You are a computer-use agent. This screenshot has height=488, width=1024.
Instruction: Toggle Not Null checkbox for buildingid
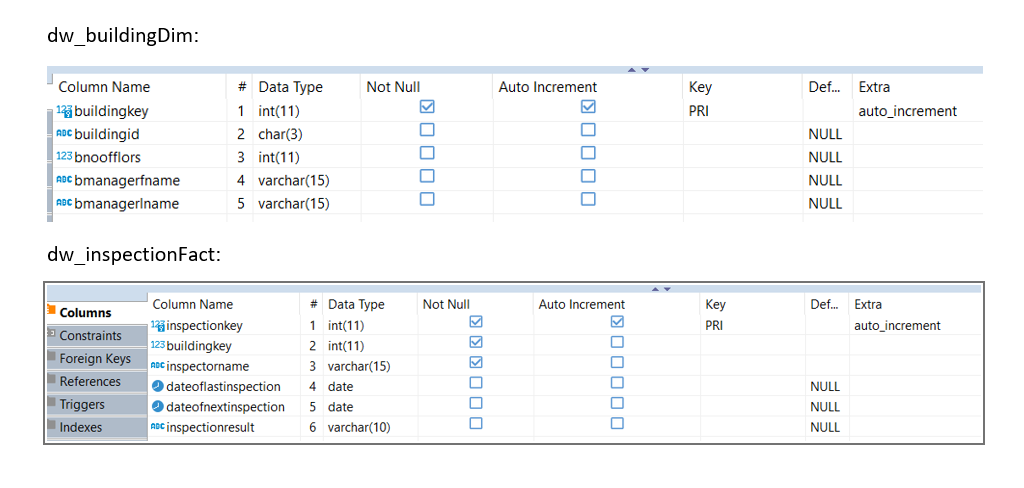coord(426,129)
